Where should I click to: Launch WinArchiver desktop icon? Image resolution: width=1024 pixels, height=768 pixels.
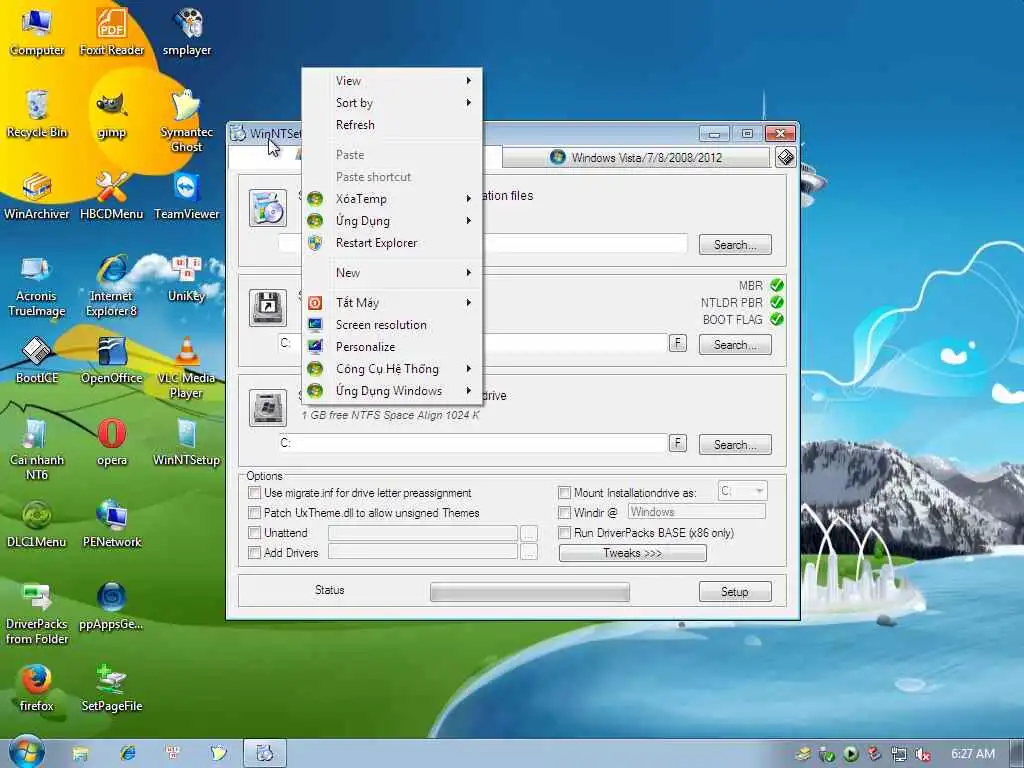coord(37,196)
